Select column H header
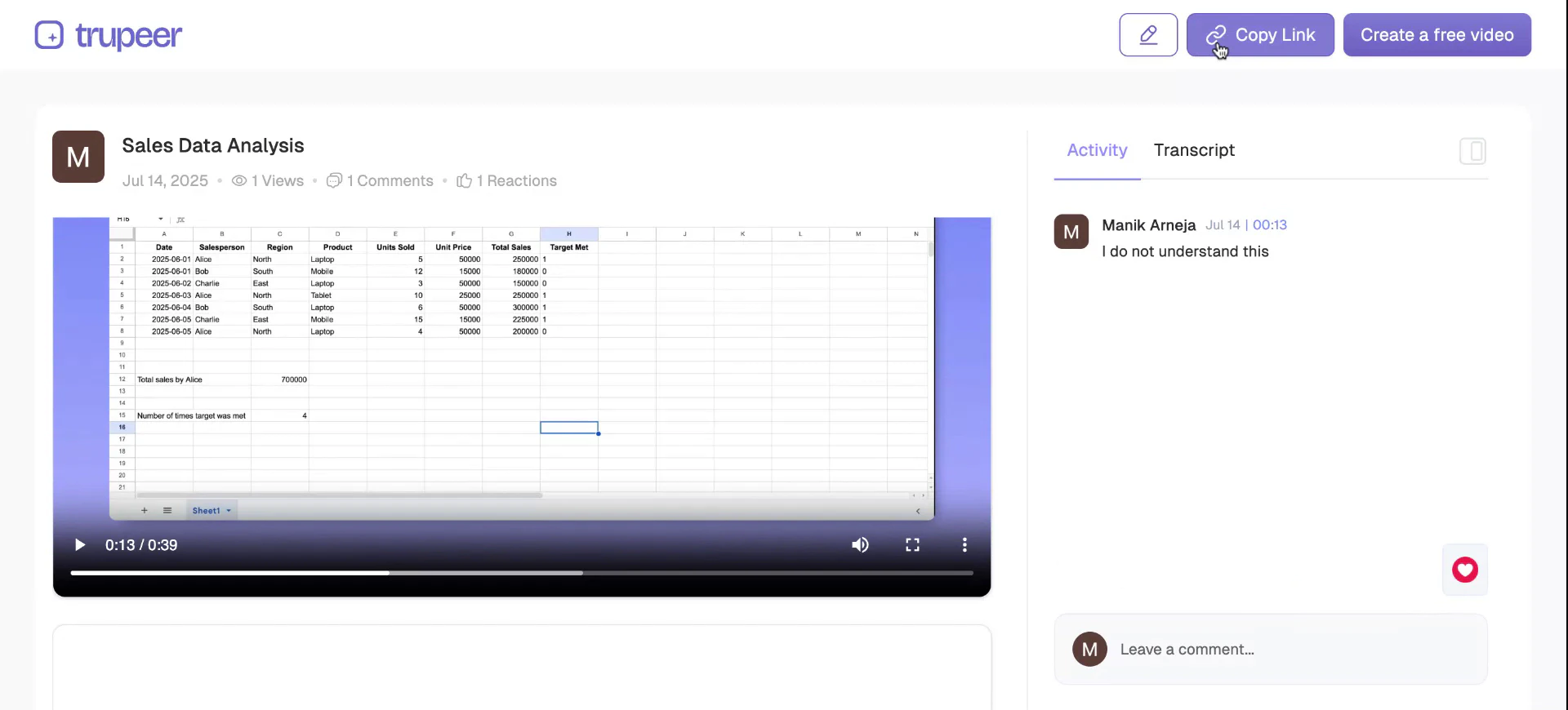 point(569,234)
